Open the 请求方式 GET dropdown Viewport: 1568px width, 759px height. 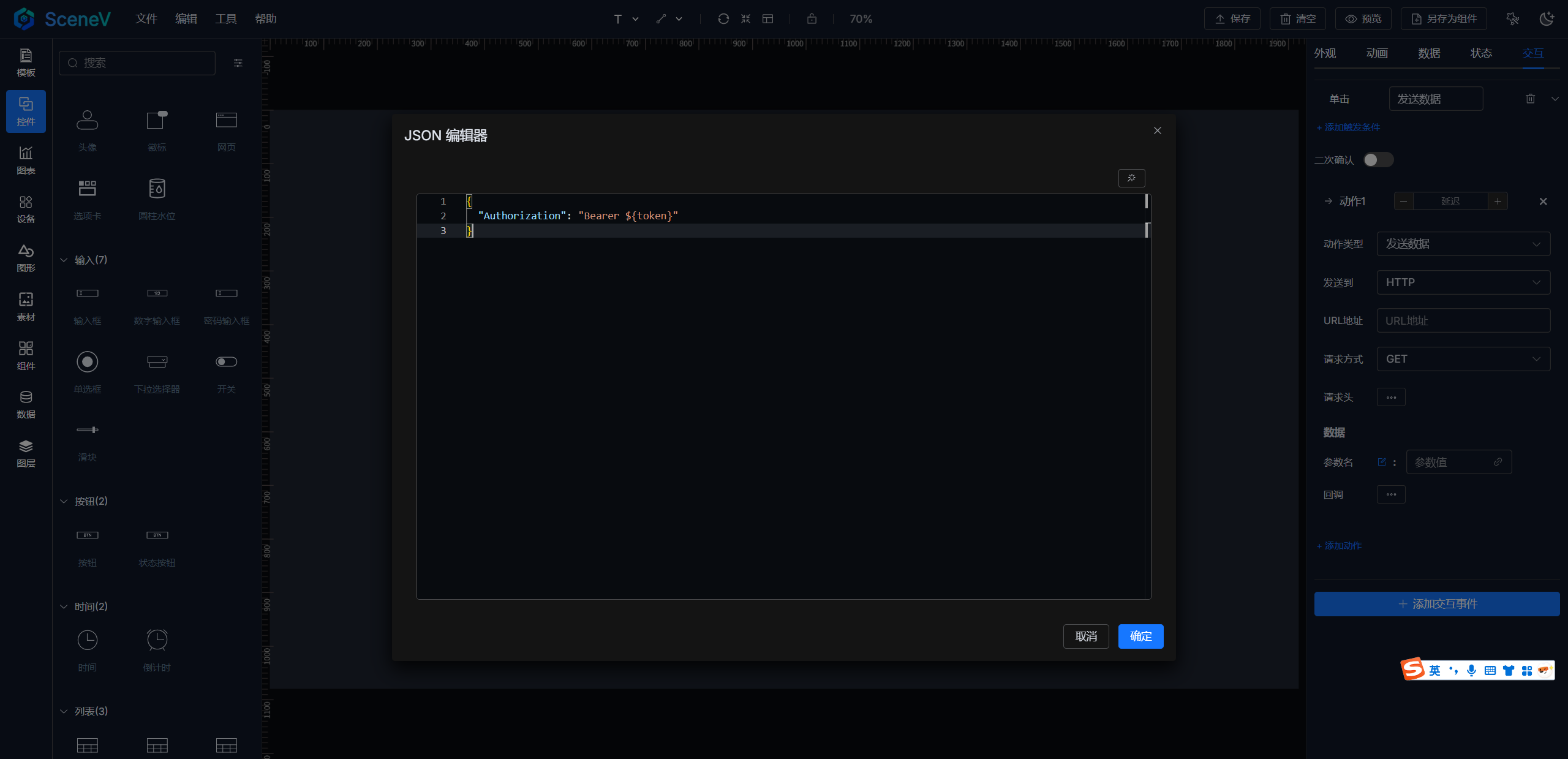pyautogui.click(x=1463, y=359)
